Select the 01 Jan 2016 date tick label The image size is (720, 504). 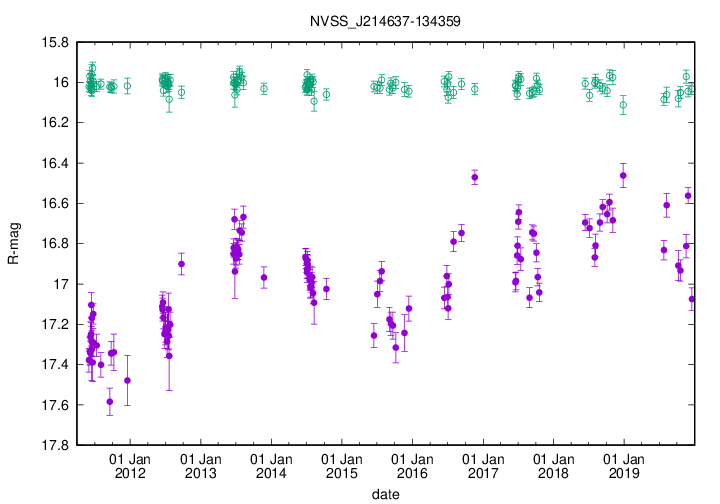coord(411,465)
